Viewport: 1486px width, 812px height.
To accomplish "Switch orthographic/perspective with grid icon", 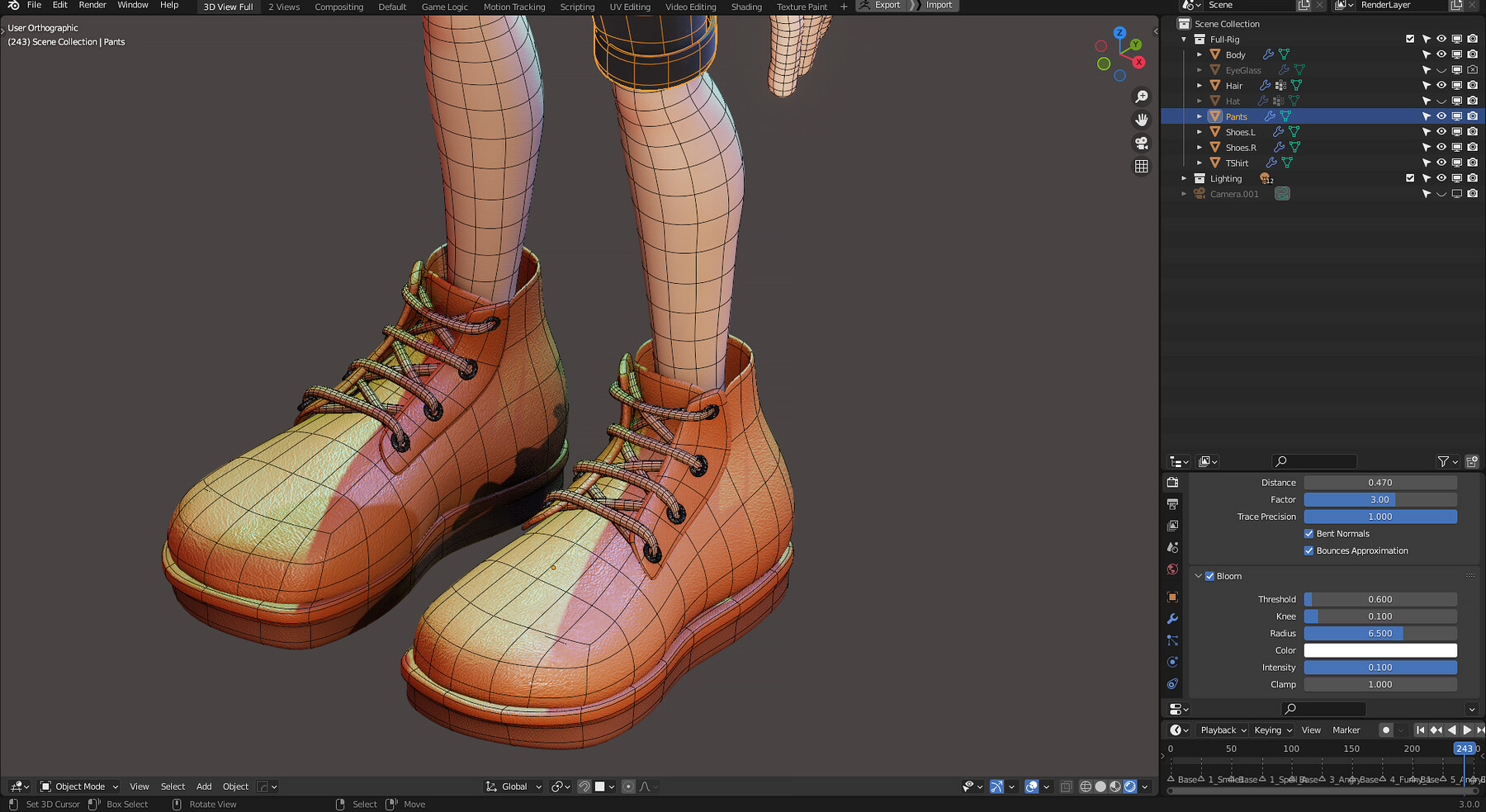I will (x=1142, y=166).
